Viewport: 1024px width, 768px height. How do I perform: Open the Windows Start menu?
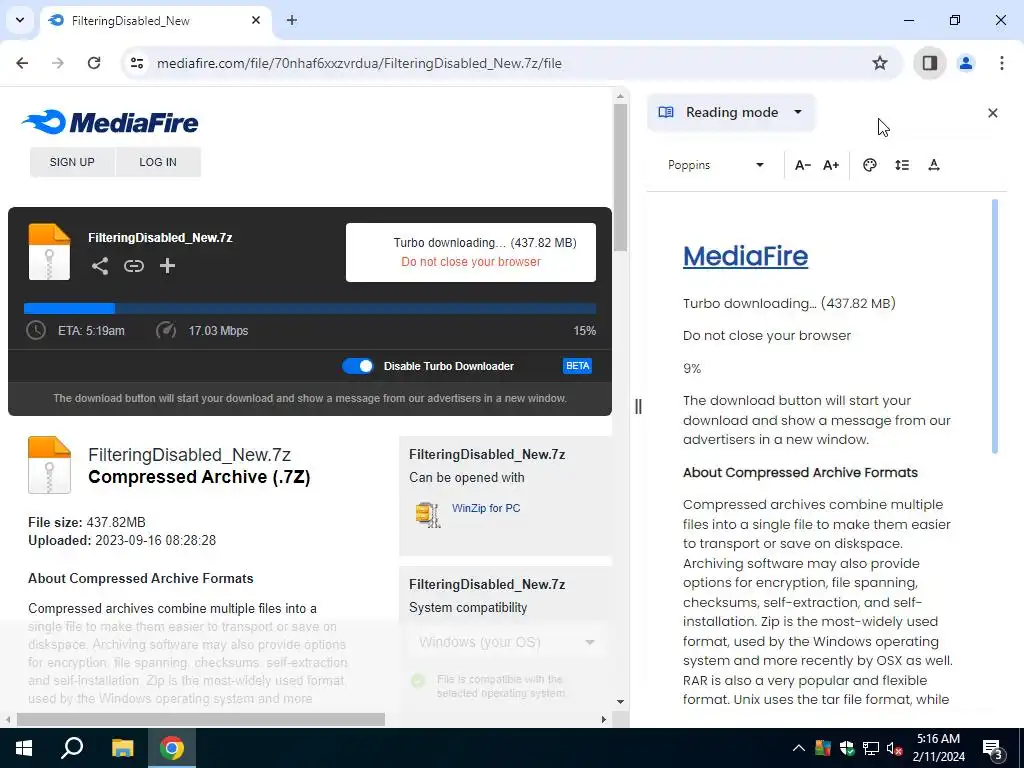(24, 748)
